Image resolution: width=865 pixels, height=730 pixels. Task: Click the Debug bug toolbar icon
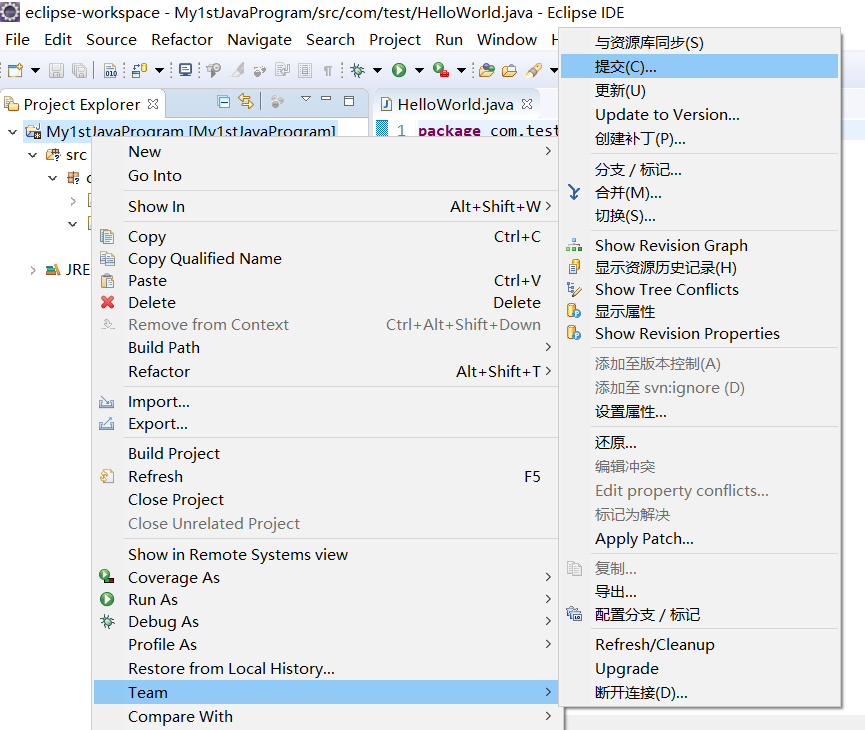(357, 70)
